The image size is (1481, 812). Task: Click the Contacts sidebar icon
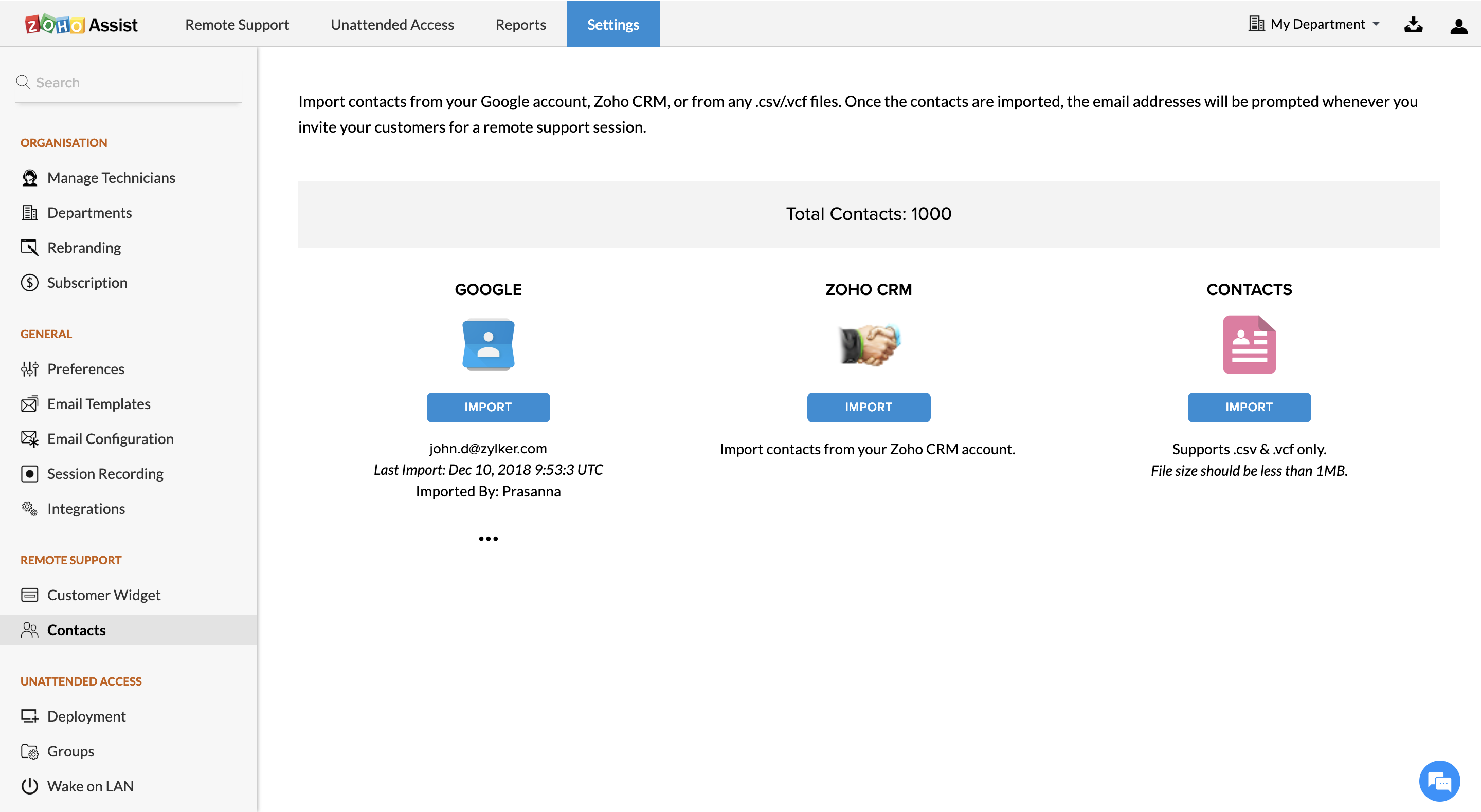tap(30, 629)
